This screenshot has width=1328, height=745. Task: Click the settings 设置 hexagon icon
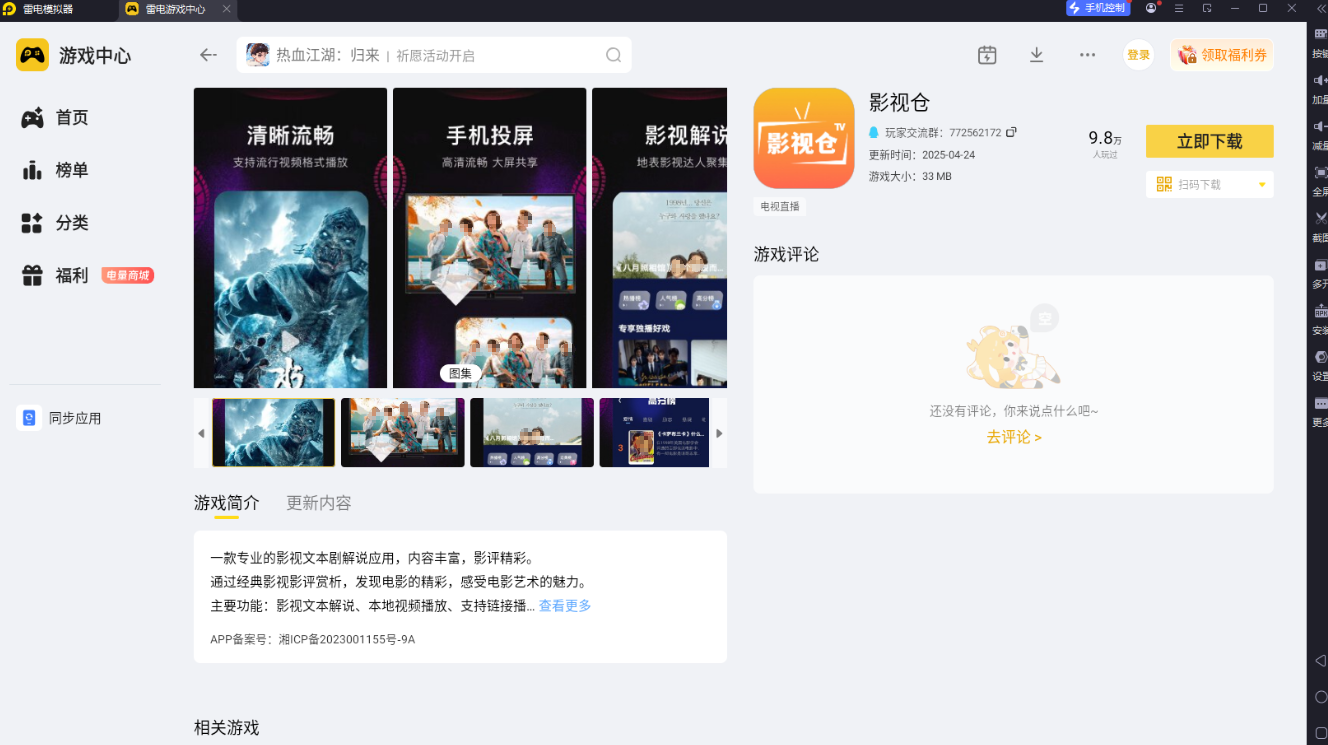1320,357
